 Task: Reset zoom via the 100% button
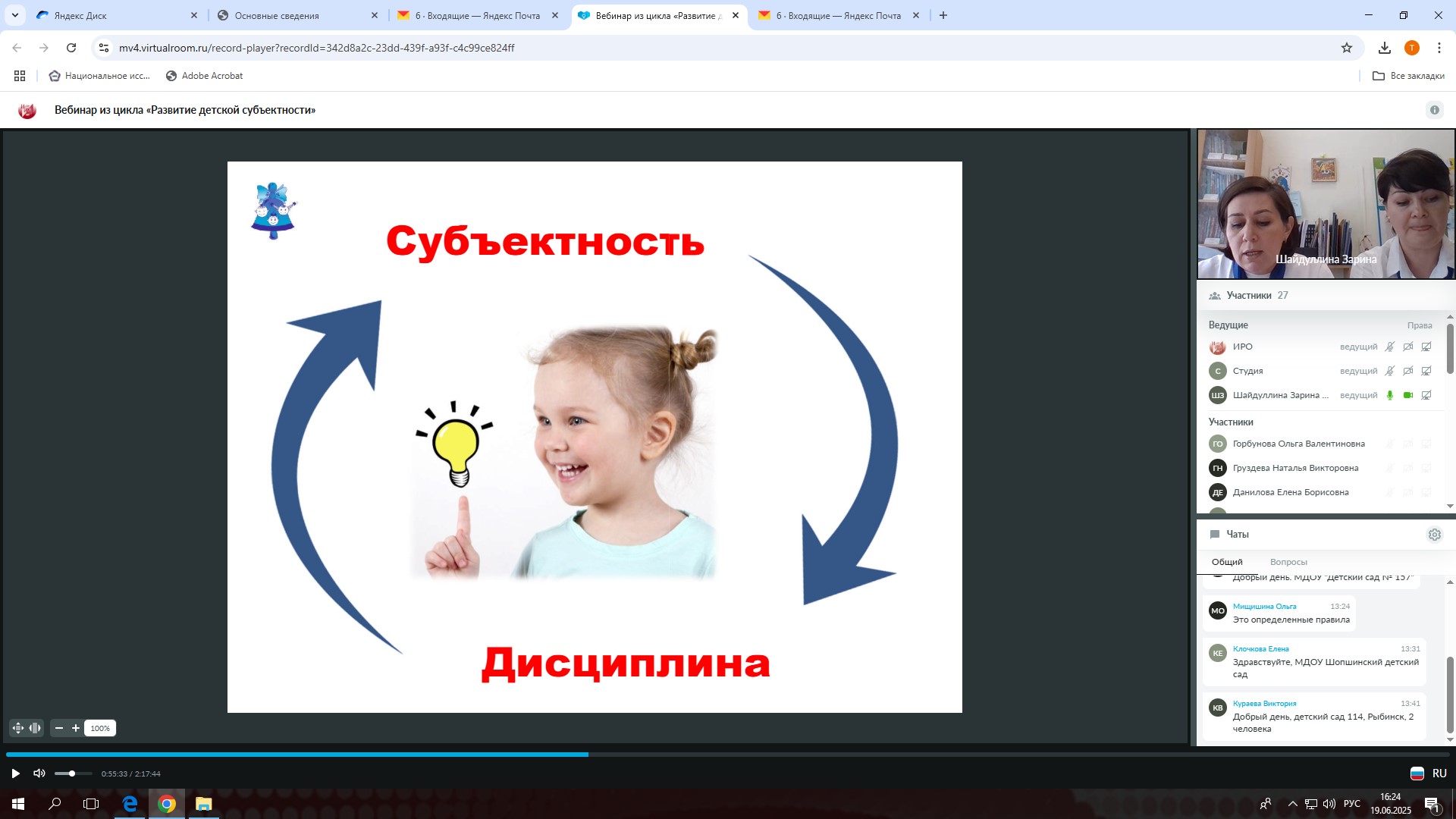click(x=100, y=728)
